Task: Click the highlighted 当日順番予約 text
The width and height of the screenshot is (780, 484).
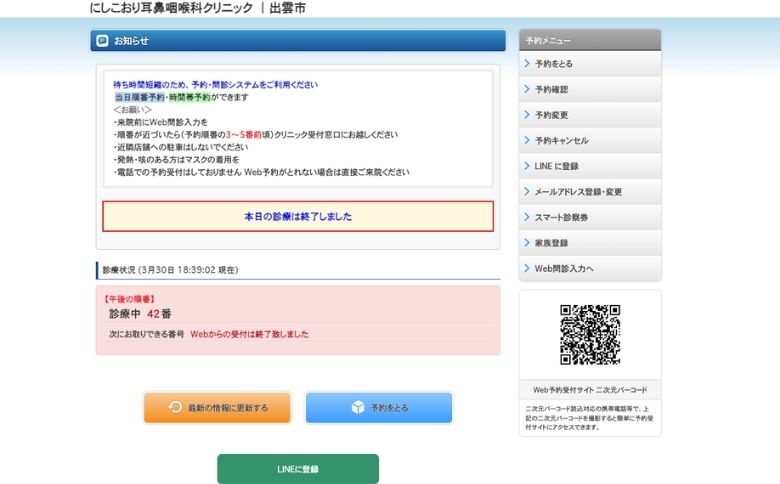Action: point(139,97)
